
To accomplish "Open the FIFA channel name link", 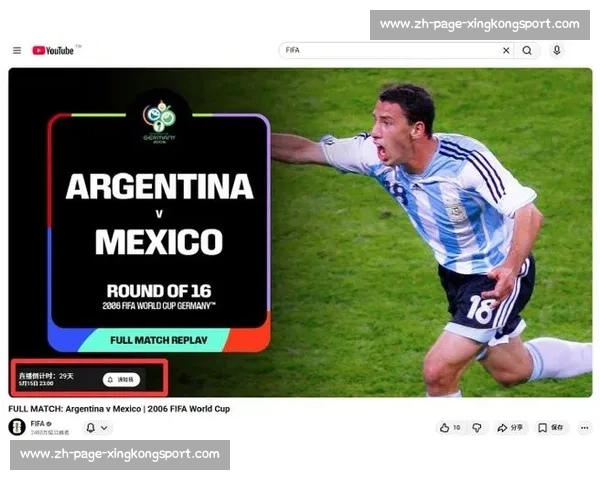I will [38, 423].
